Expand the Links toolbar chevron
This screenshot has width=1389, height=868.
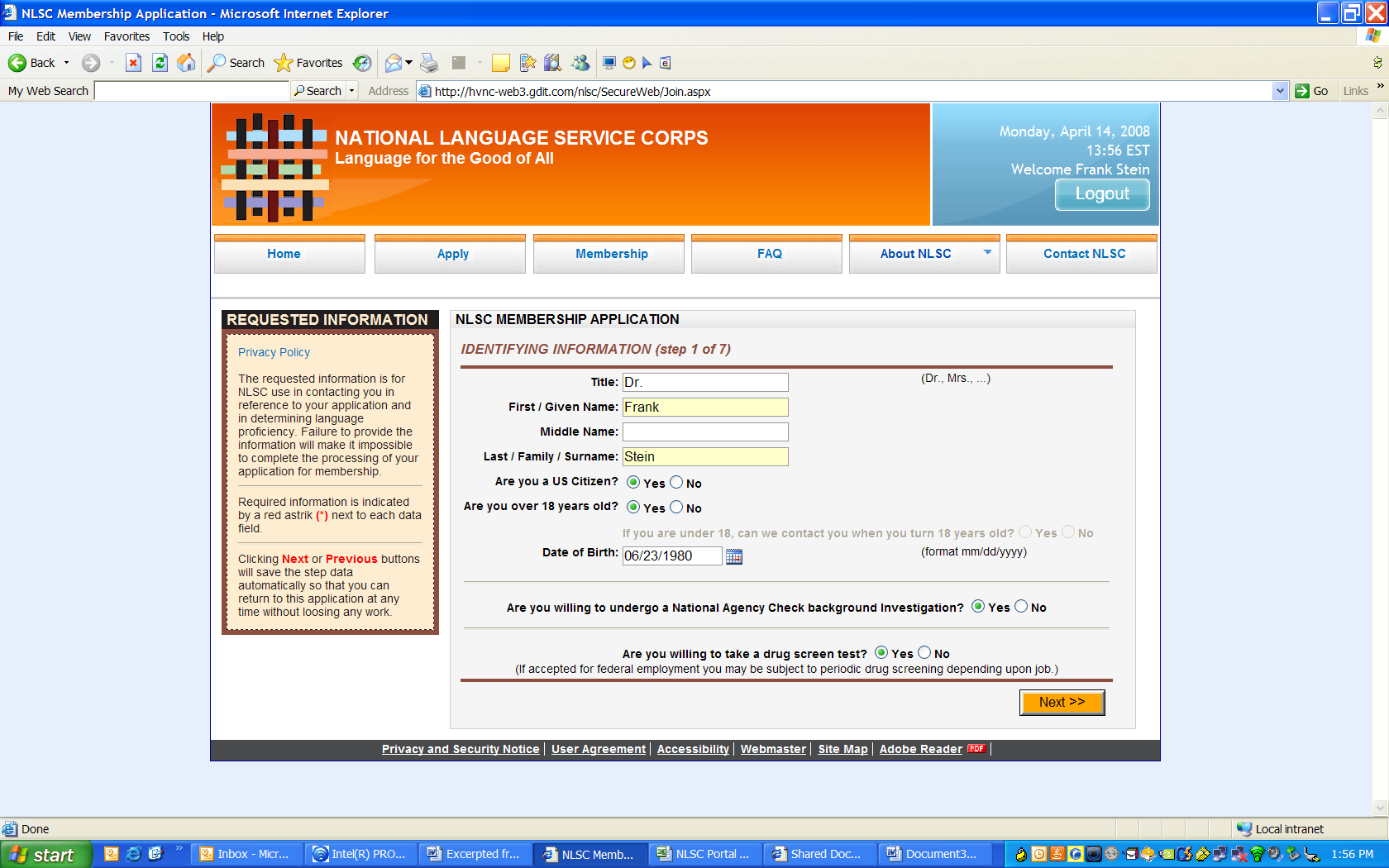(x=1380, y=86)
